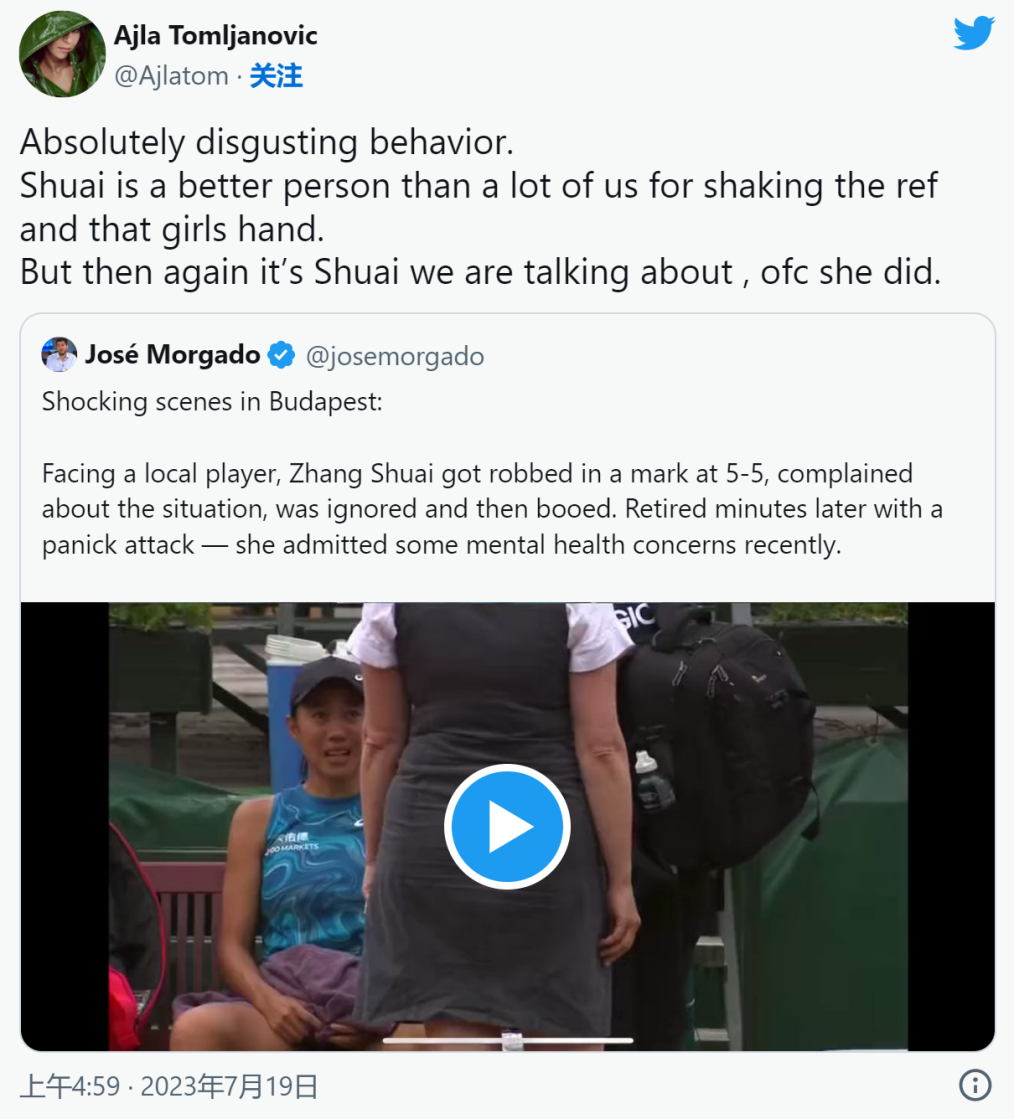
Task: Click the @josemorgado handle
Action: point(395,355)
